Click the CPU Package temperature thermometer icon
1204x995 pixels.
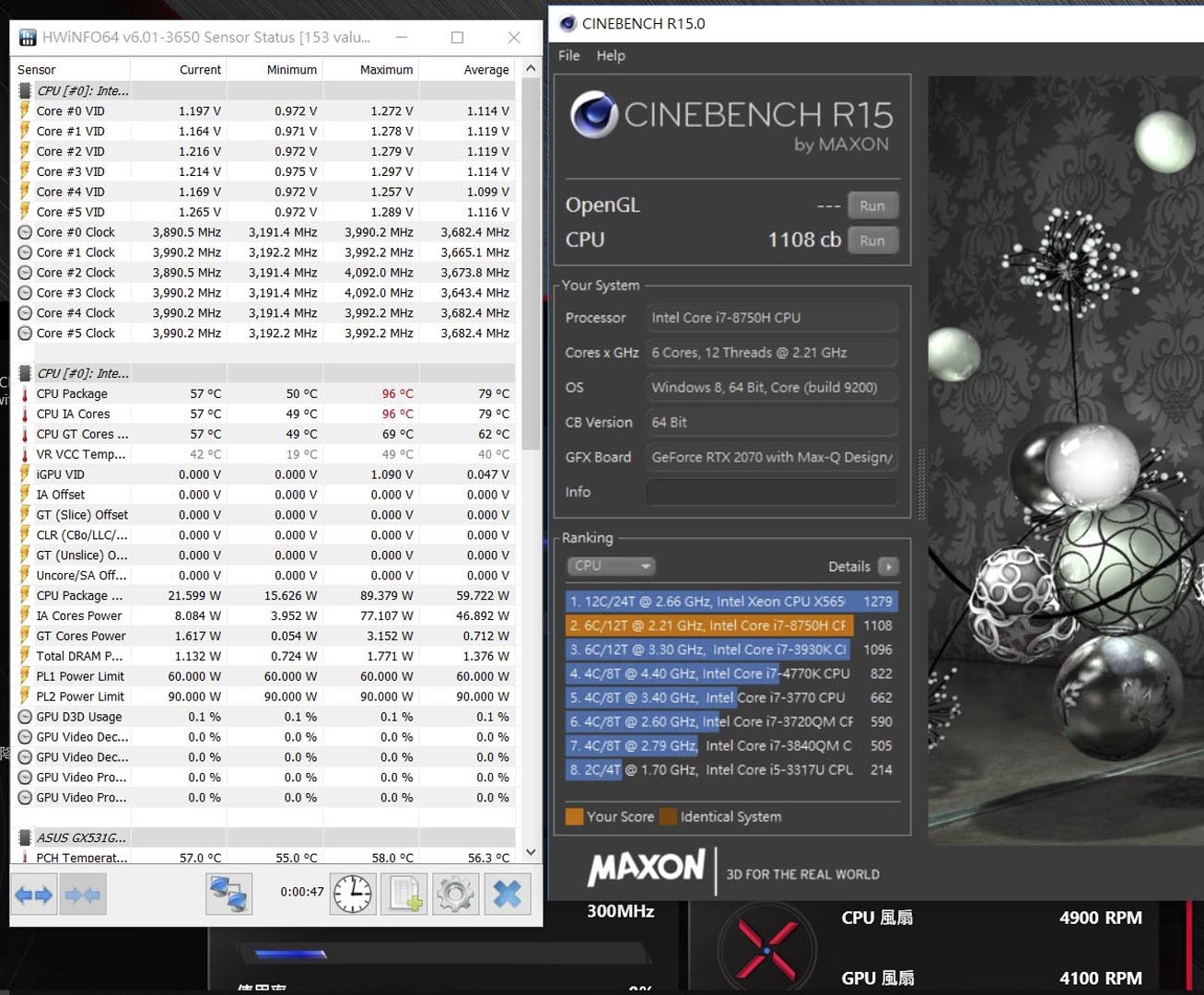tap(25, 393)
